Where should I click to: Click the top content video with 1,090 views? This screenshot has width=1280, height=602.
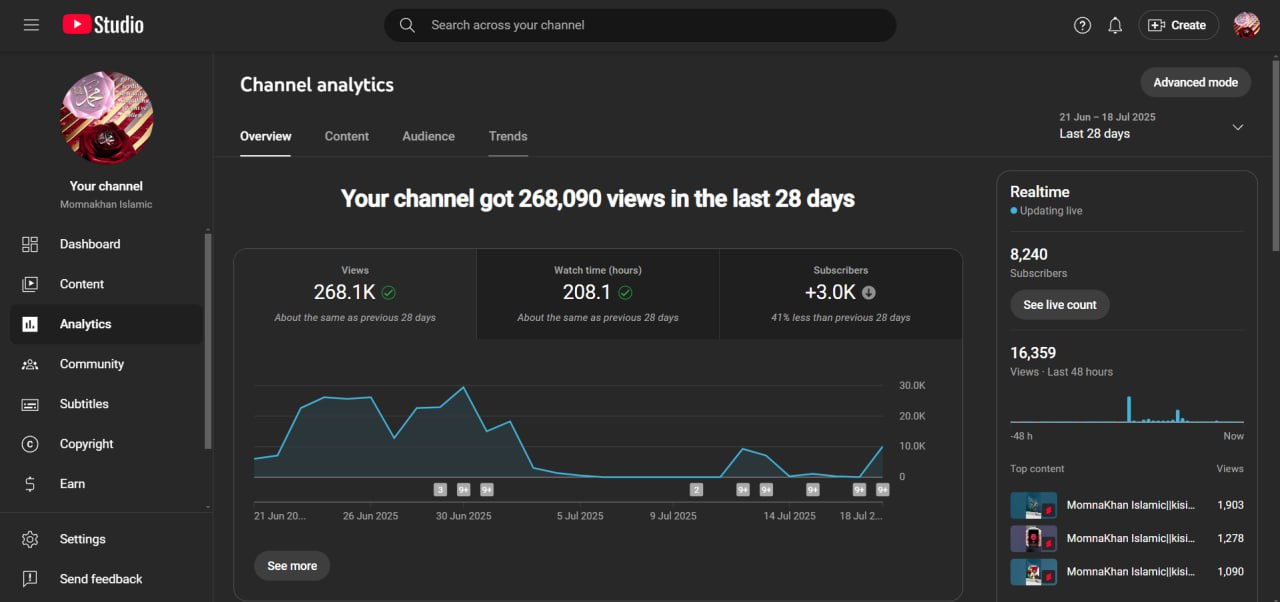coord(1127,572)
